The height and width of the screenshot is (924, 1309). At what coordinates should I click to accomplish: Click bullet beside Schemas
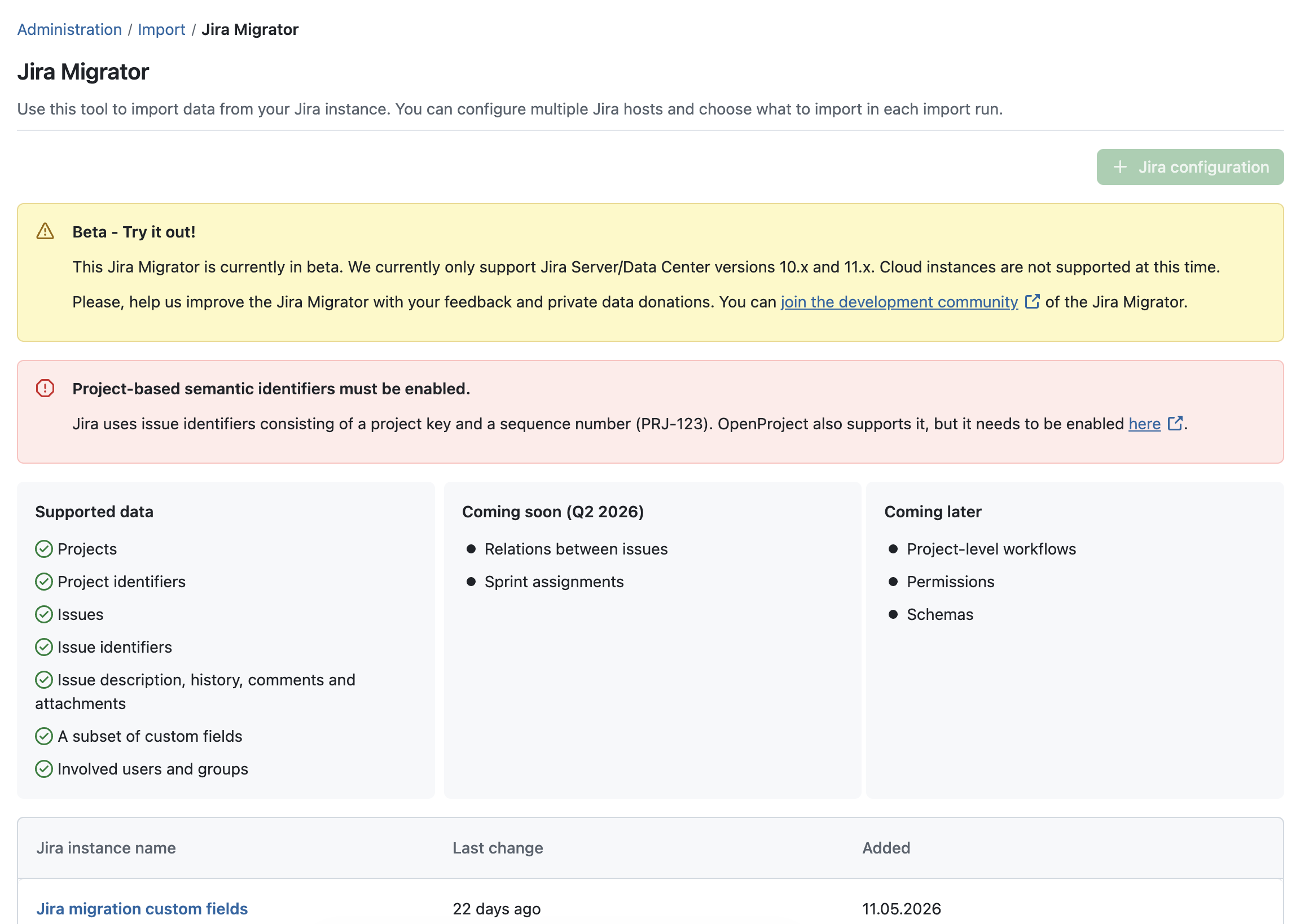click(x=893, y=614)
